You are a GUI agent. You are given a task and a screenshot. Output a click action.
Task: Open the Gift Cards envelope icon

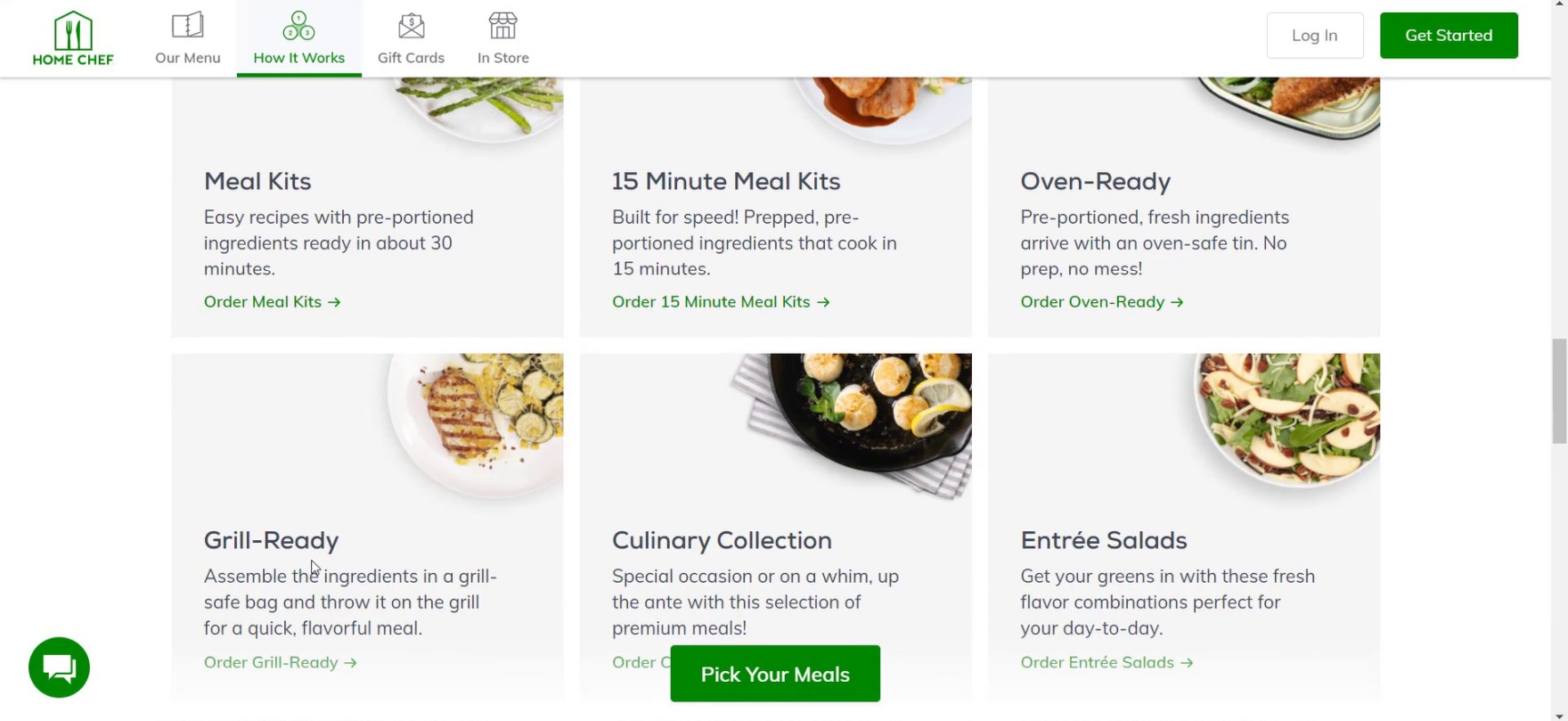pyautogui.click(x=411, y=26)
